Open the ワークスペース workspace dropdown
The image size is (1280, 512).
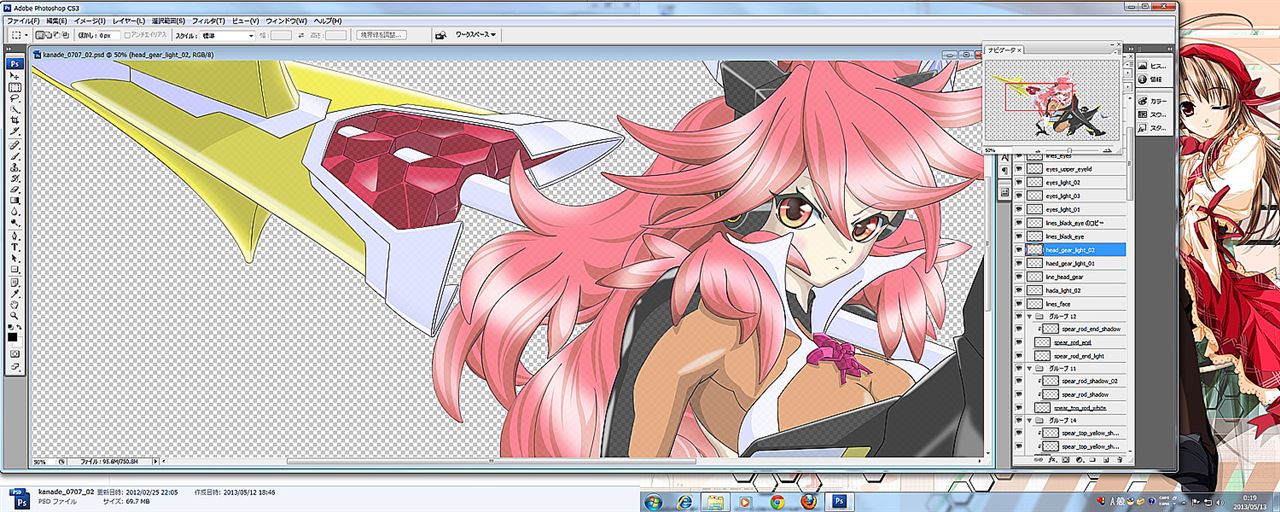[x=476, y=35]
